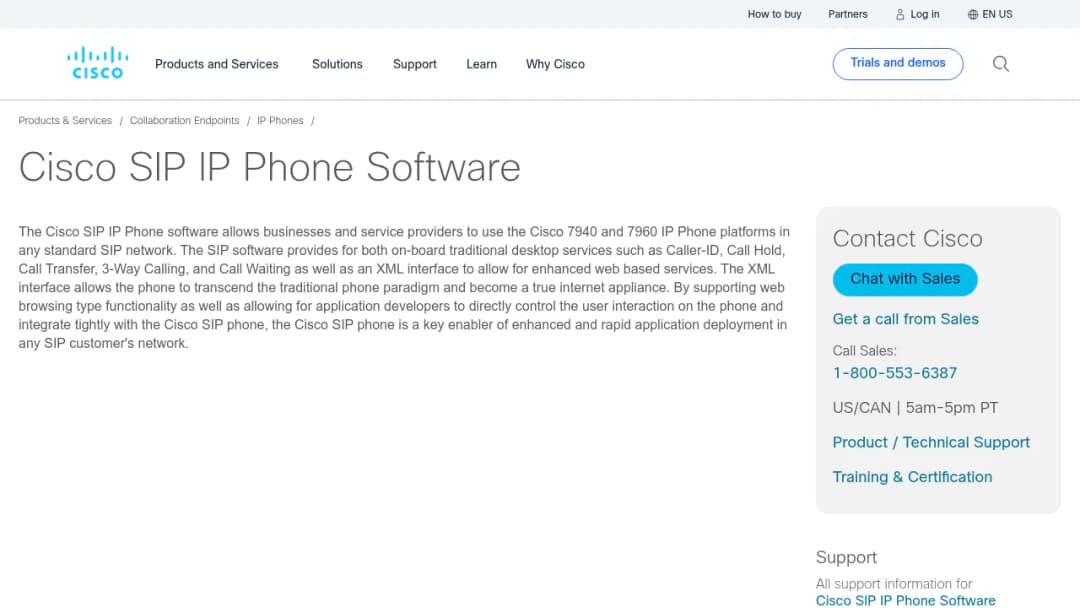Open Product / Technical Support link
Screen dimensions: 1080x608
click(x=931, y=442)
